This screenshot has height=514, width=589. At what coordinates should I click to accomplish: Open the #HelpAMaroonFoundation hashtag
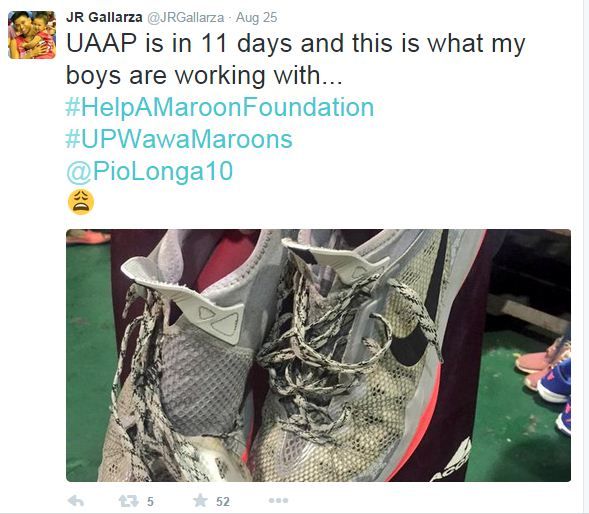(220, 107)
